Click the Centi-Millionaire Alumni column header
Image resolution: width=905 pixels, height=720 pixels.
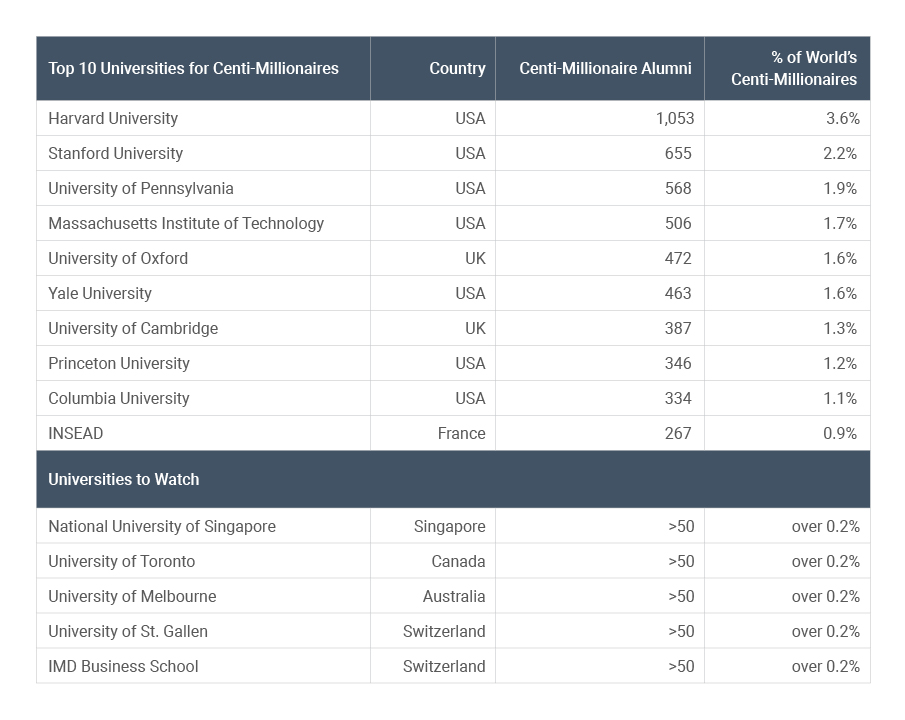(x=605, y=68)
